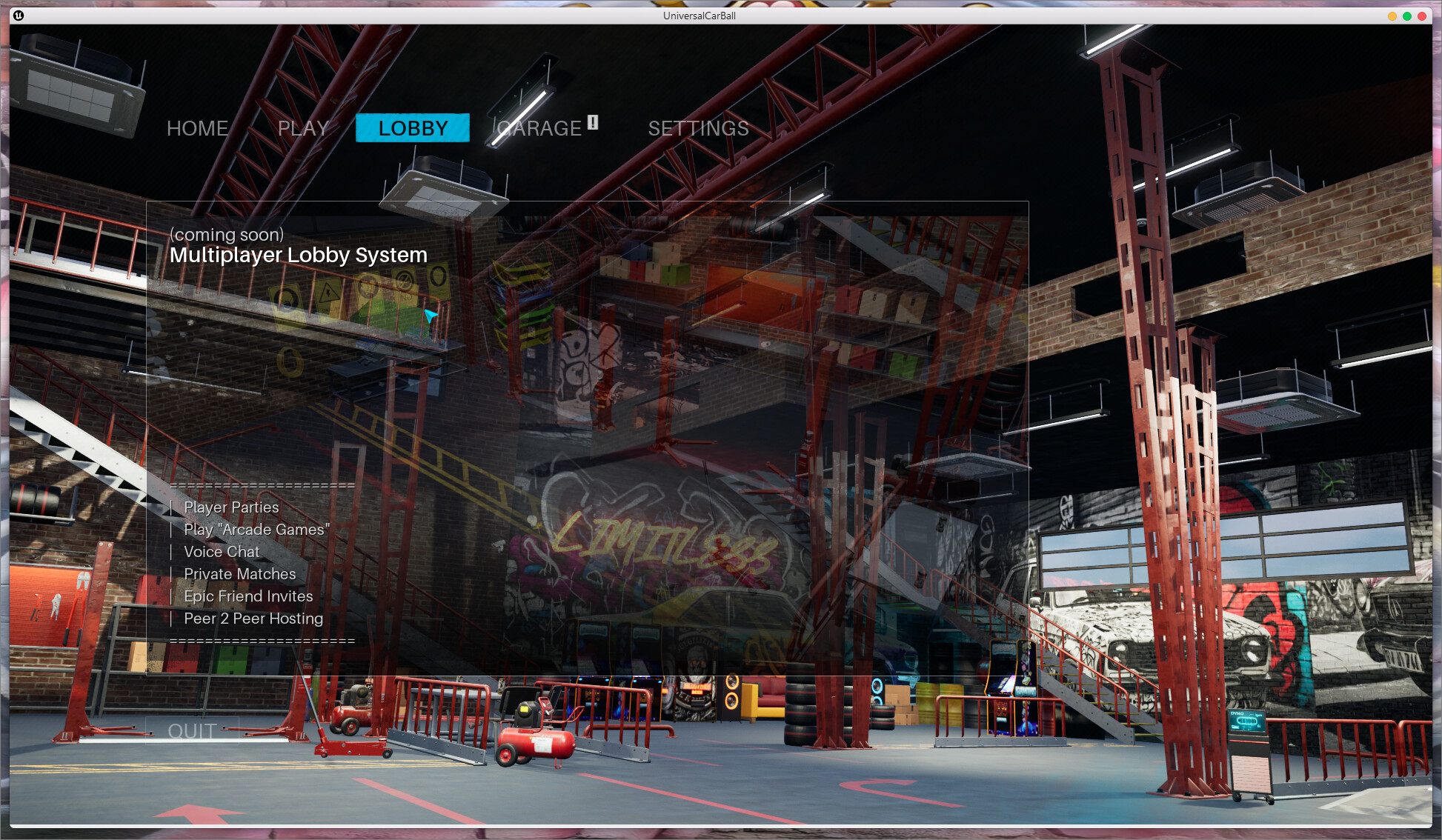Click the Voice Chat feature entry
This screenshot has width=1442, height=840.
coord(222,552)
